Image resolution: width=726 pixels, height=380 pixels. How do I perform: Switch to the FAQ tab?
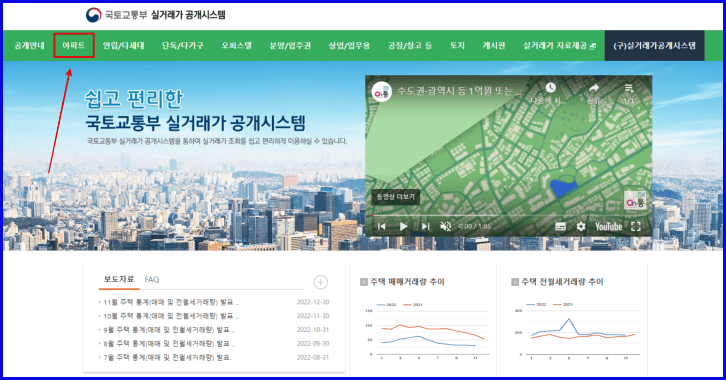tap(151, 280)
